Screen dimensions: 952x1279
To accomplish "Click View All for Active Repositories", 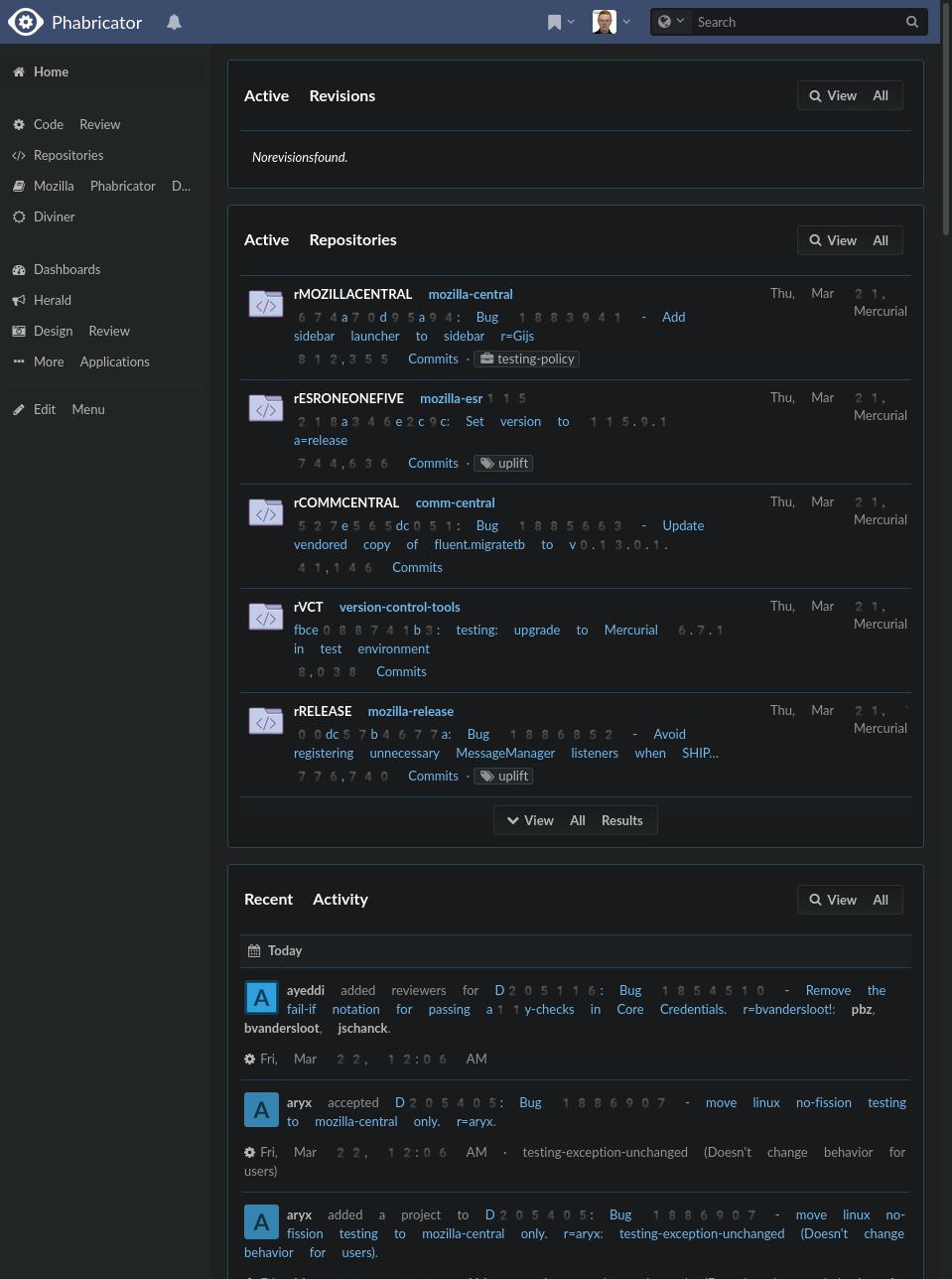I will (850, 240).
